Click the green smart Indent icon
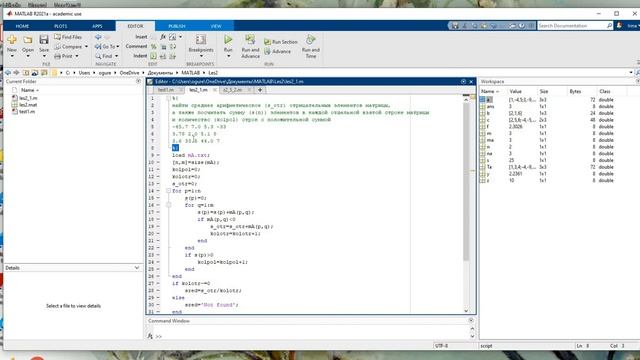Screen dimensions: 640x360 (153, 56)
